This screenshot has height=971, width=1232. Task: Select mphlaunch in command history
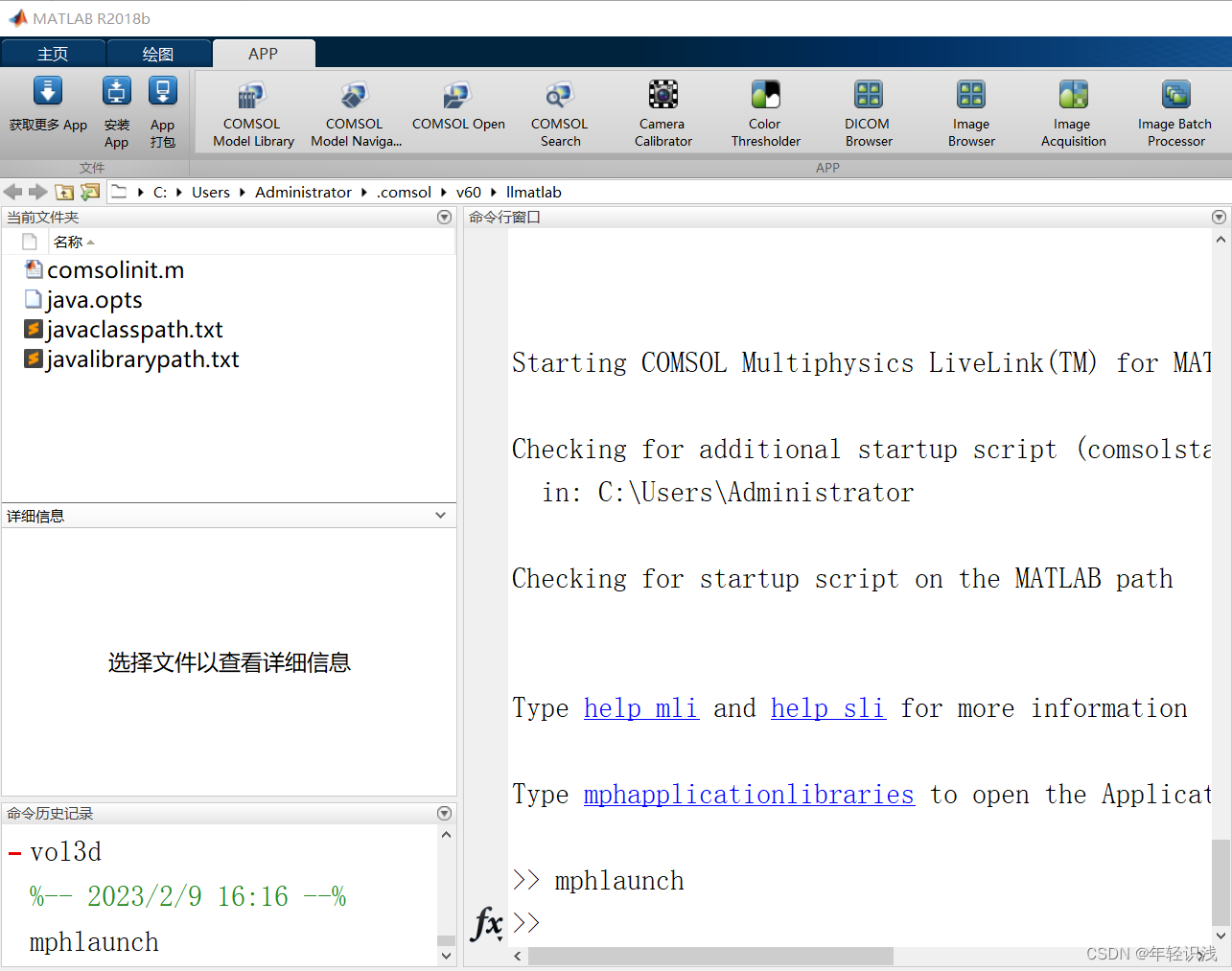(x=94, y=941)
